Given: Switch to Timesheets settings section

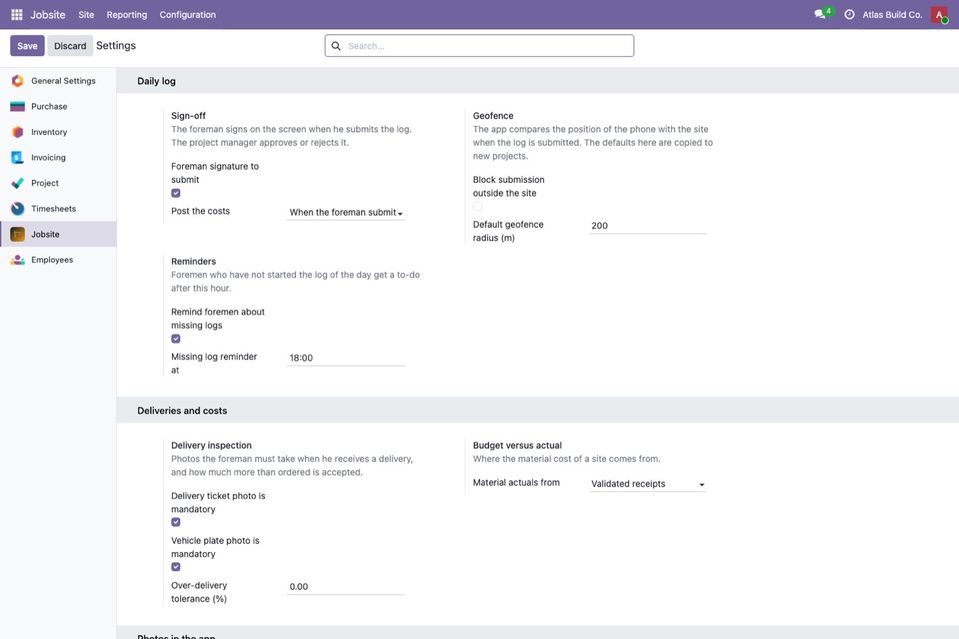Looking at the screenshot, I should (58, 209).
